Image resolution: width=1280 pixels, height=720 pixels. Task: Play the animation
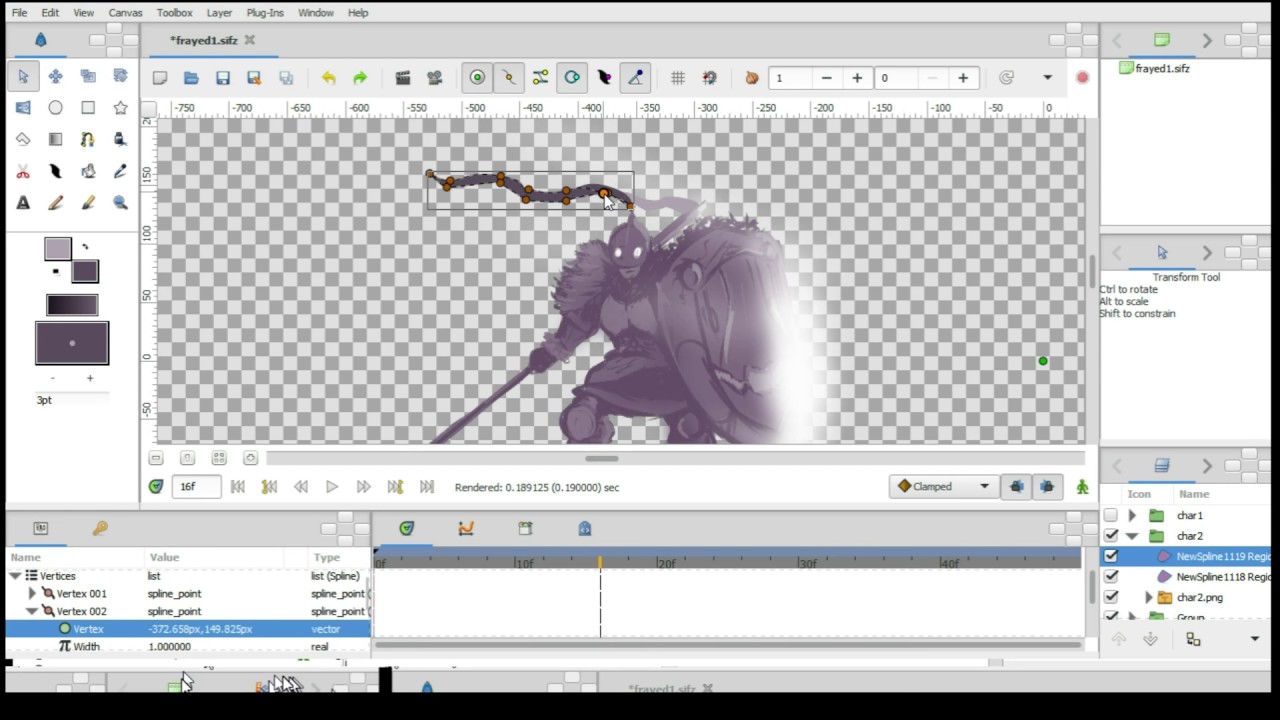point(332,487)
